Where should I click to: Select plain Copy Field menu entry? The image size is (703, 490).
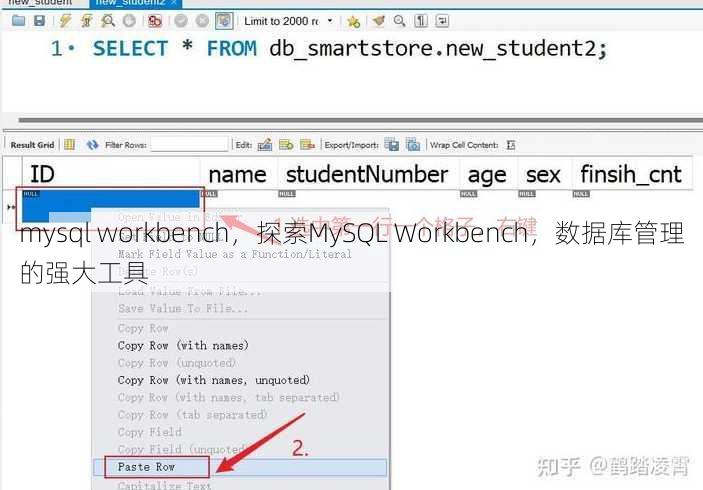[150, 432]
